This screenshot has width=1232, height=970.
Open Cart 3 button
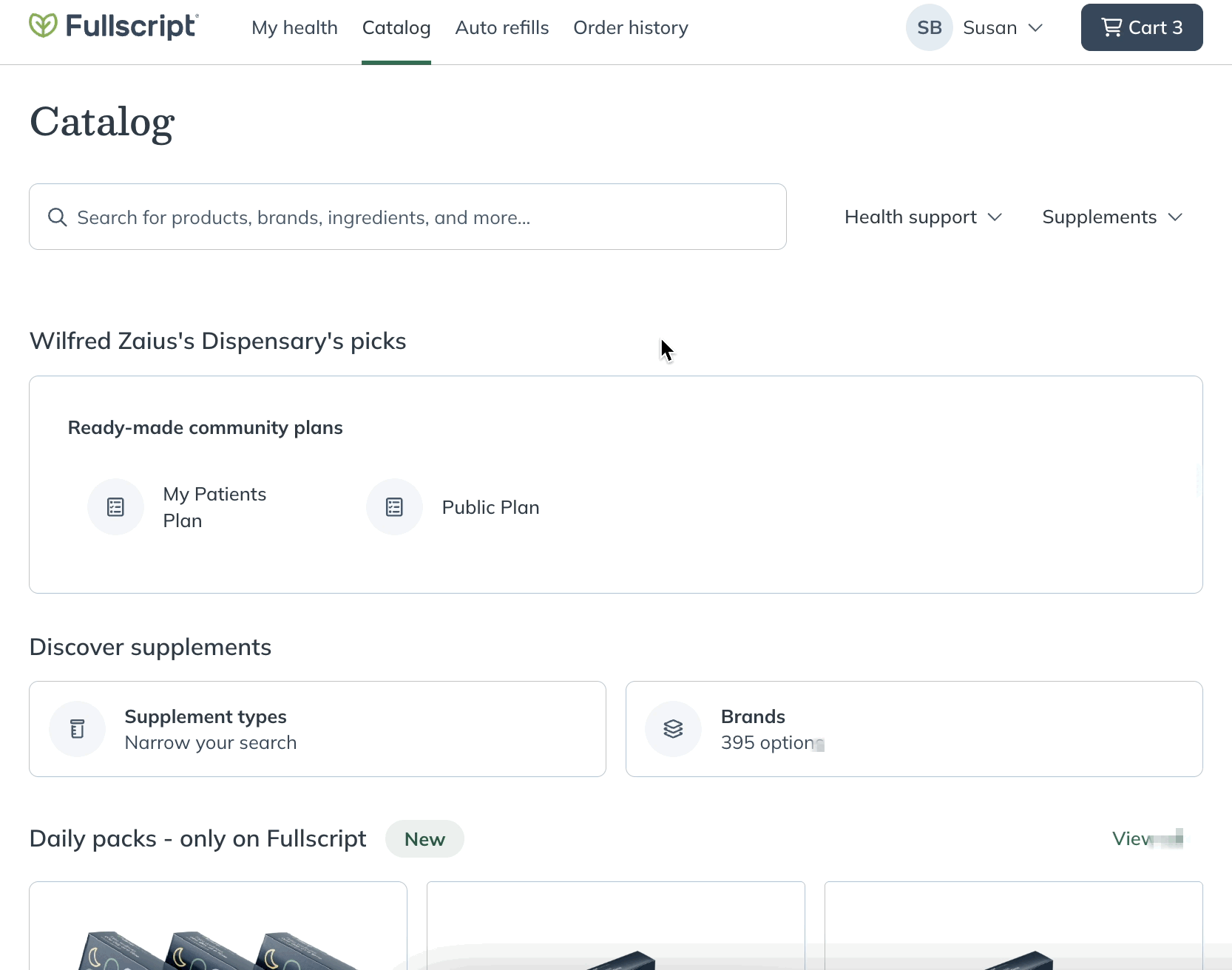1142,27
